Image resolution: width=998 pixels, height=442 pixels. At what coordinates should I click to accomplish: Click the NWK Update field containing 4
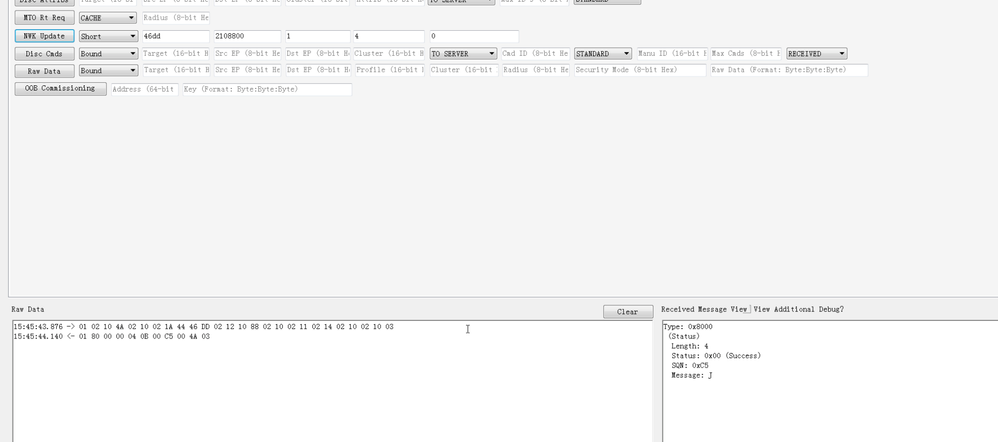pyautogui.click(x=389, y=36)
